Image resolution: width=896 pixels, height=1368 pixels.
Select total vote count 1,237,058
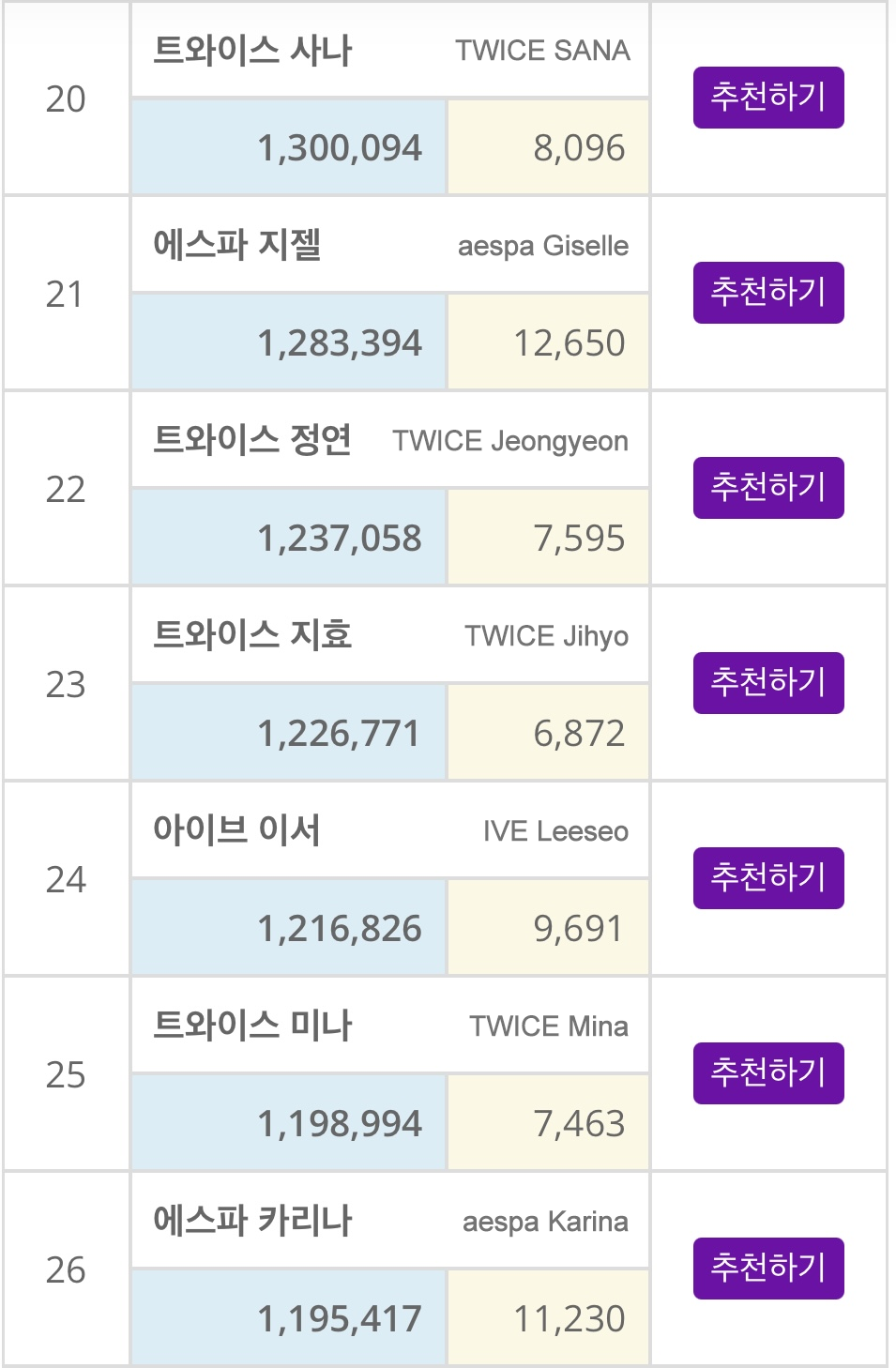pos(340,539)
